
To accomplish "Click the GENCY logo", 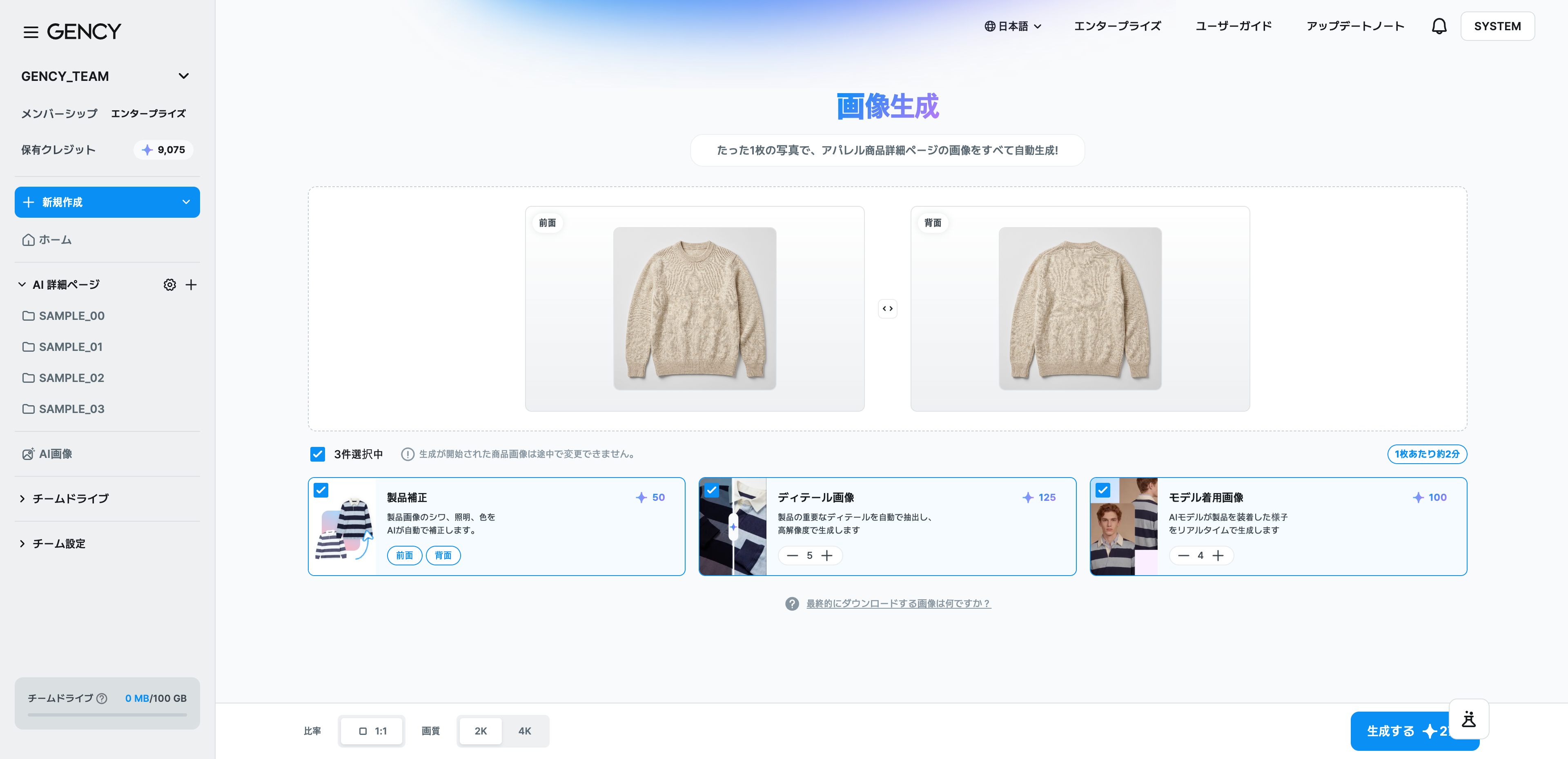I will click(x=84, y=32).
